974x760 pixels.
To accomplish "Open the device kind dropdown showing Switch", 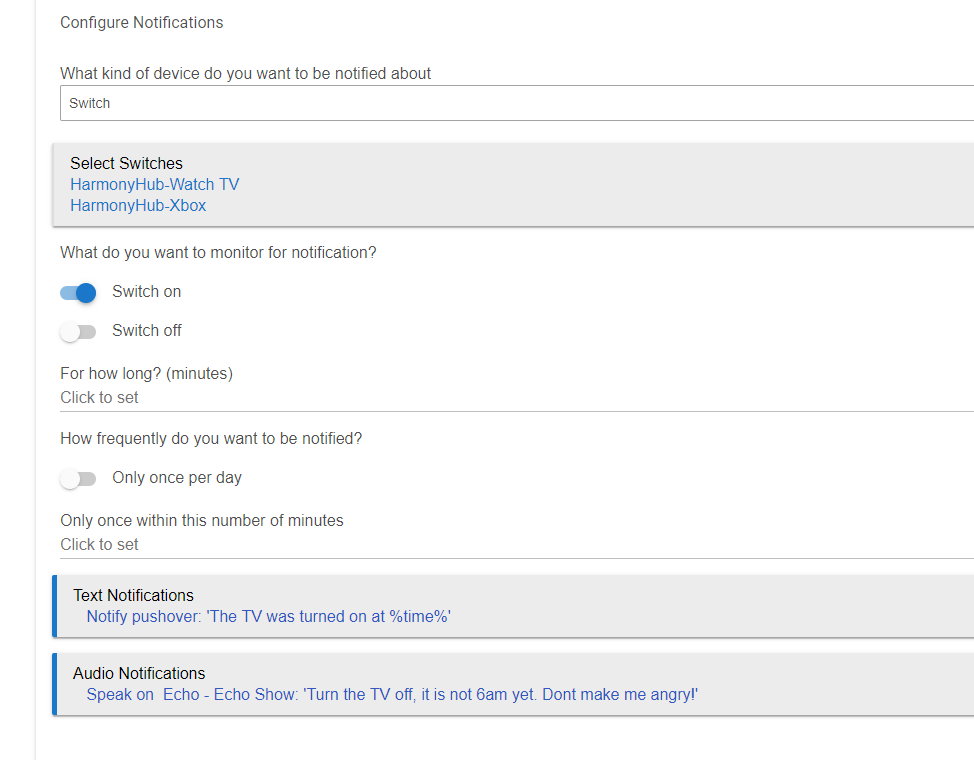I will (x=517, y=103).
